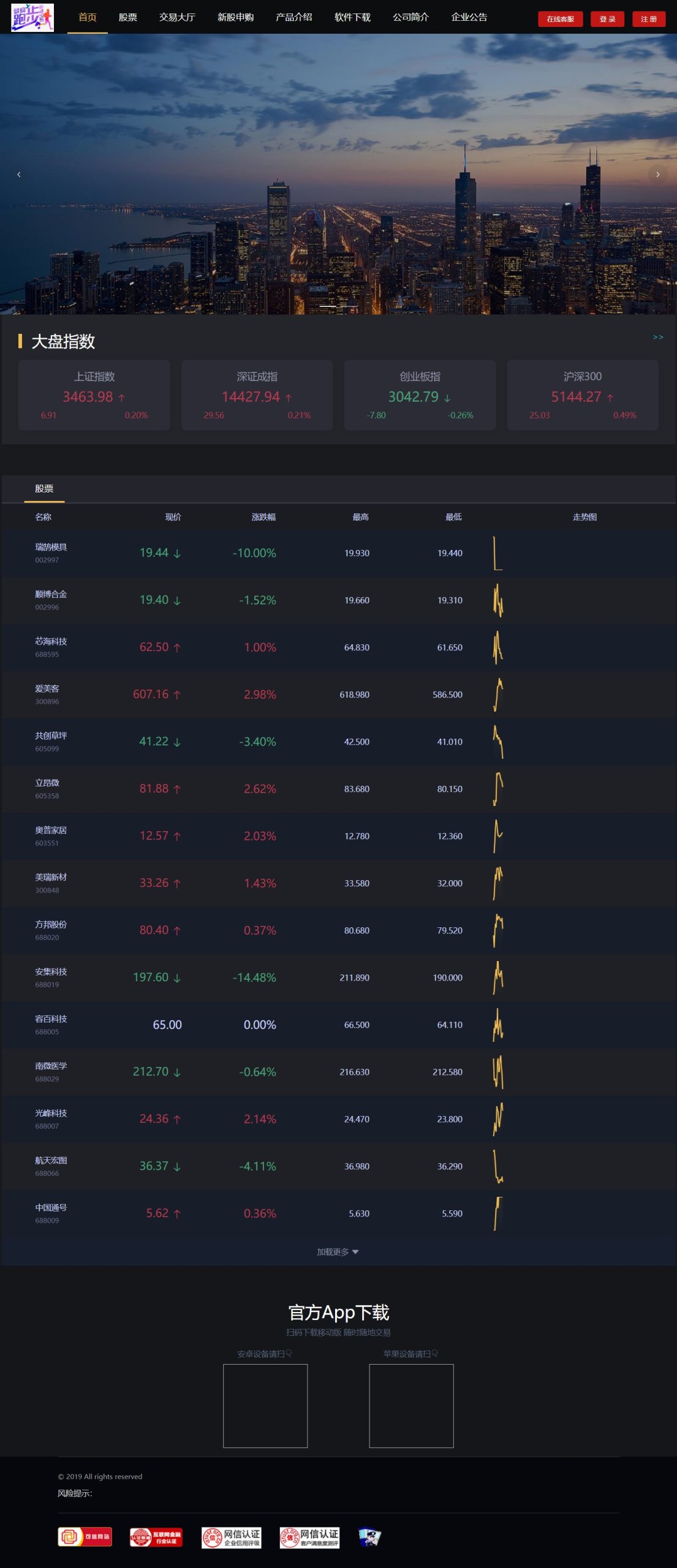Open the 新股申购 menu item

click(235, 17)
